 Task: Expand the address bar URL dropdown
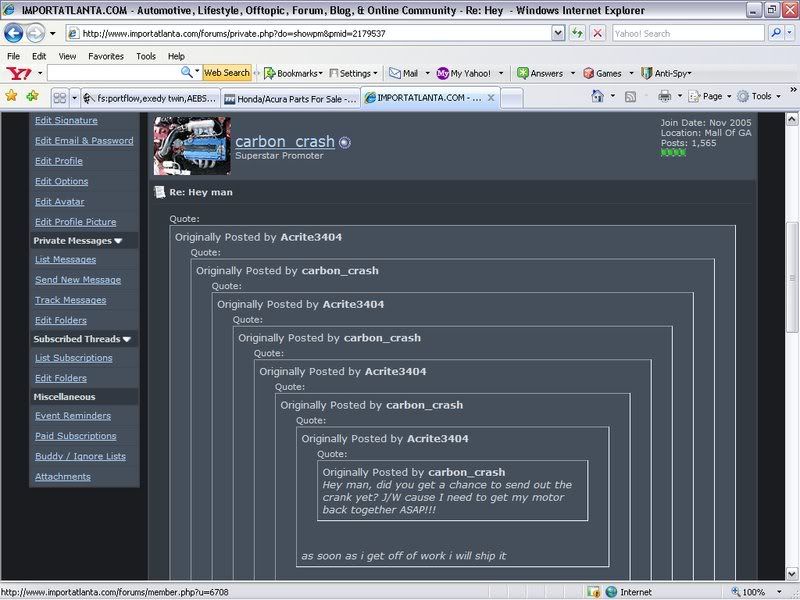(558, 33)
